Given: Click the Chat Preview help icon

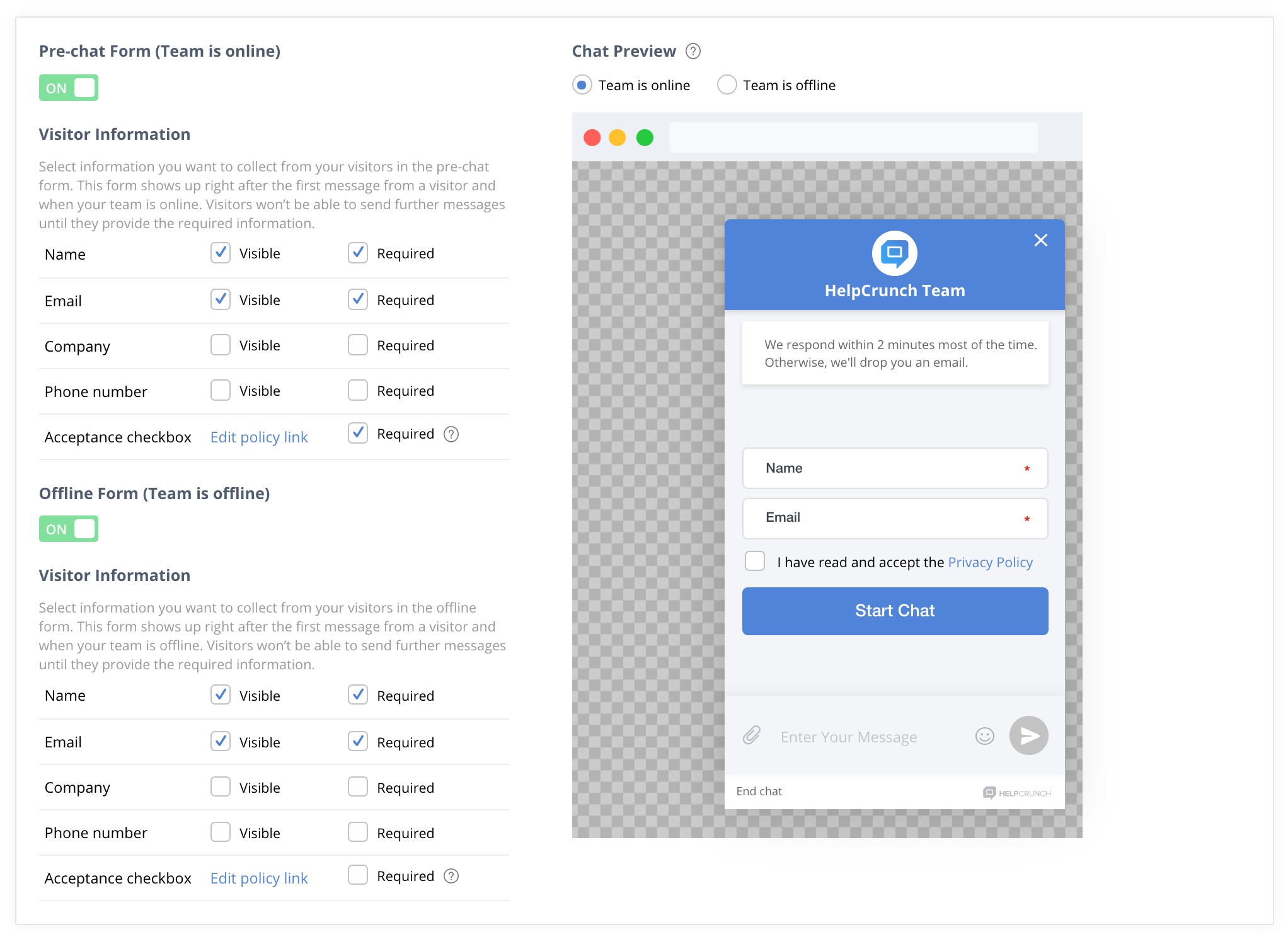Looking at the screenshot, I should 693,51.
